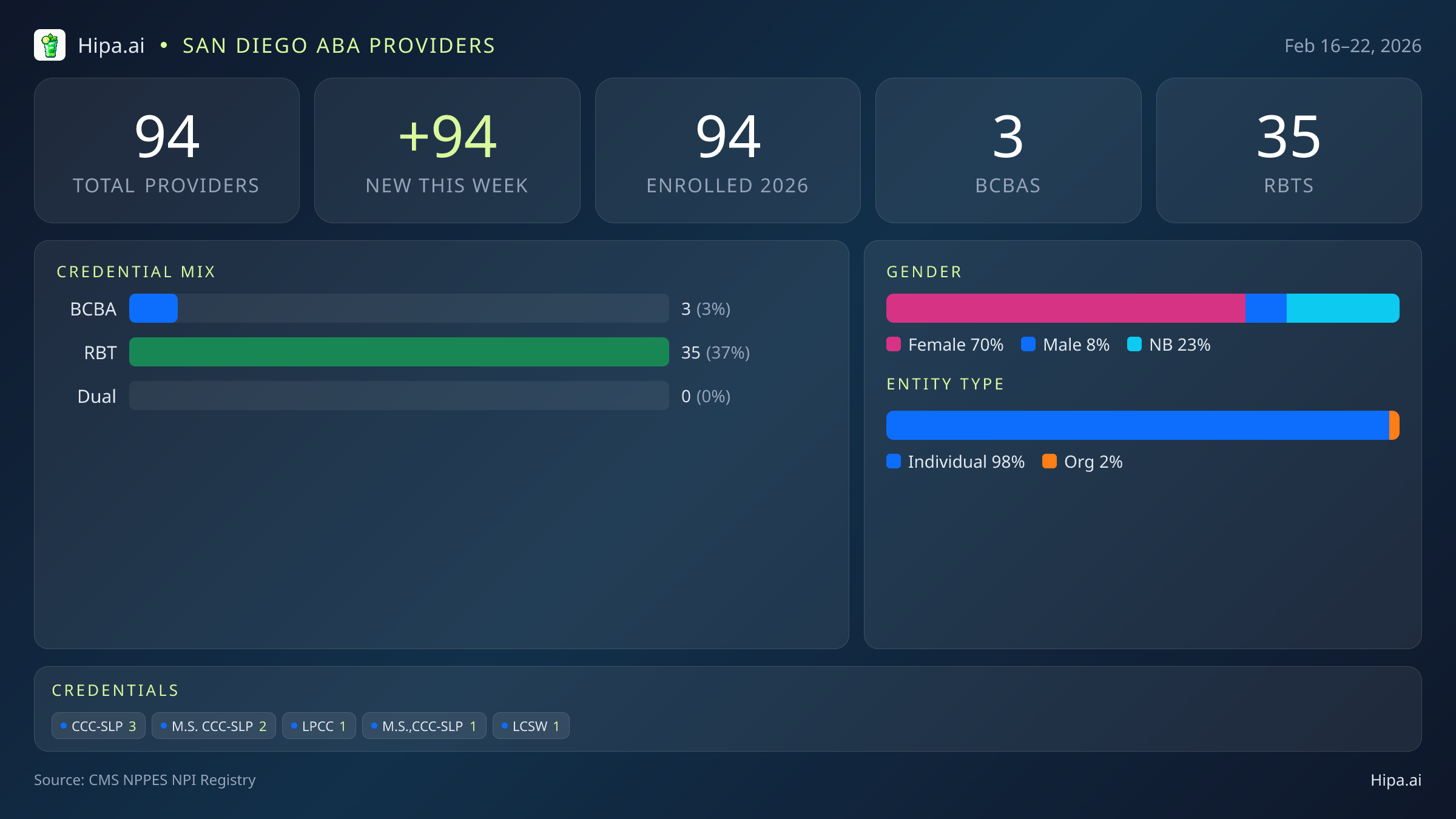1456x819 pixels.
Task: Select the LCSW credential chip
Action: pyautogui.click(x=531, y=726)
